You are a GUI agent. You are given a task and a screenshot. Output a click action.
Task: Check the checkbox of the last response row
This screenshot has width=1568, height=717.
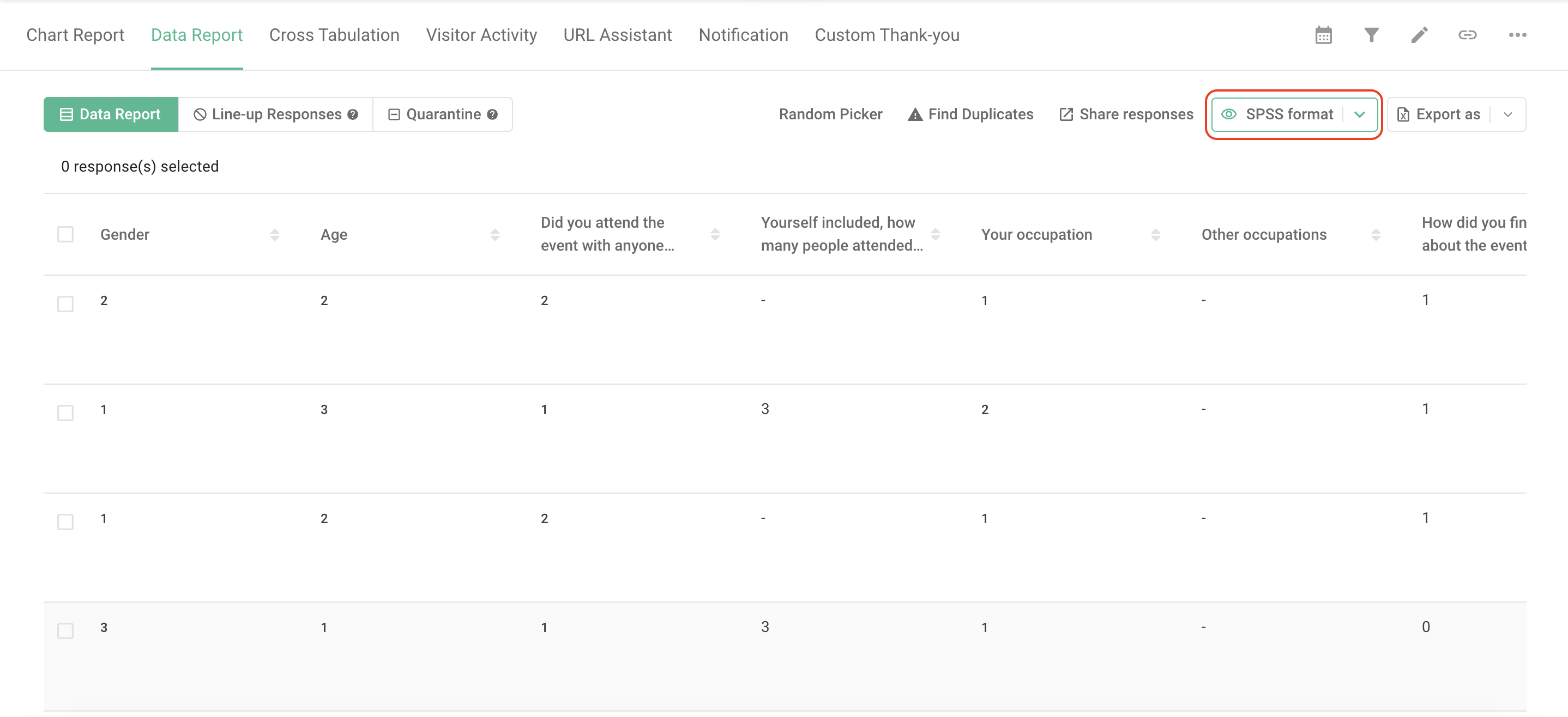tap(65, 630)
